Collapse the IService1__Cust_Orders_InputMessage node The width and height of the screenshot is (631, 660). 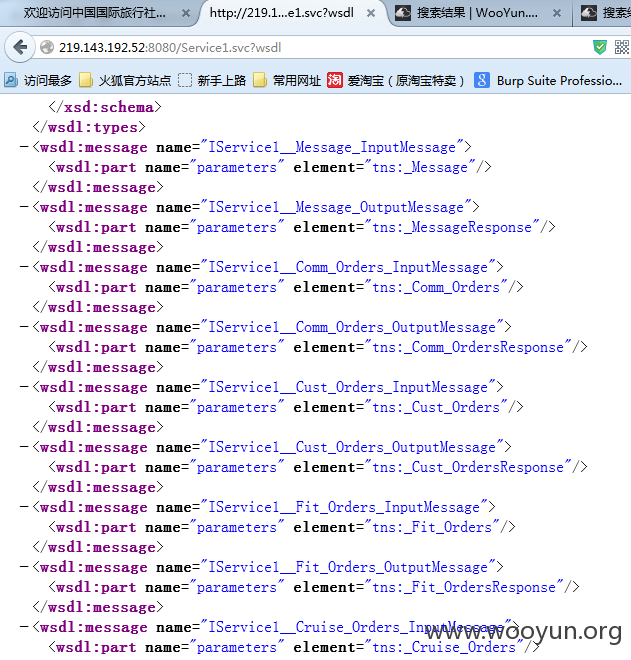[24, 386]
